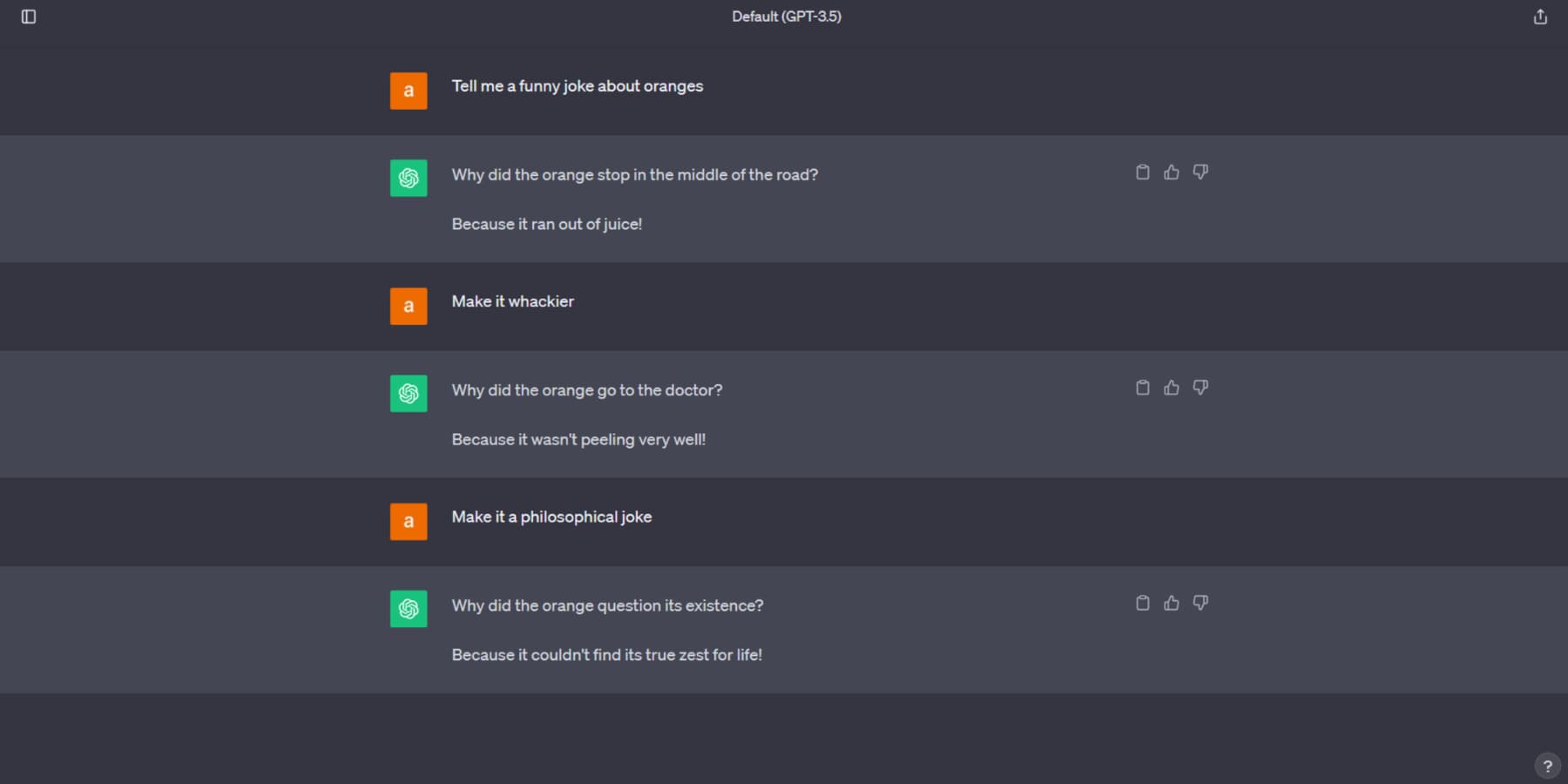The height and width of the screenshot is (784, 1568).
Task: Open the conversation sidebar
Action: pos(28,16)
